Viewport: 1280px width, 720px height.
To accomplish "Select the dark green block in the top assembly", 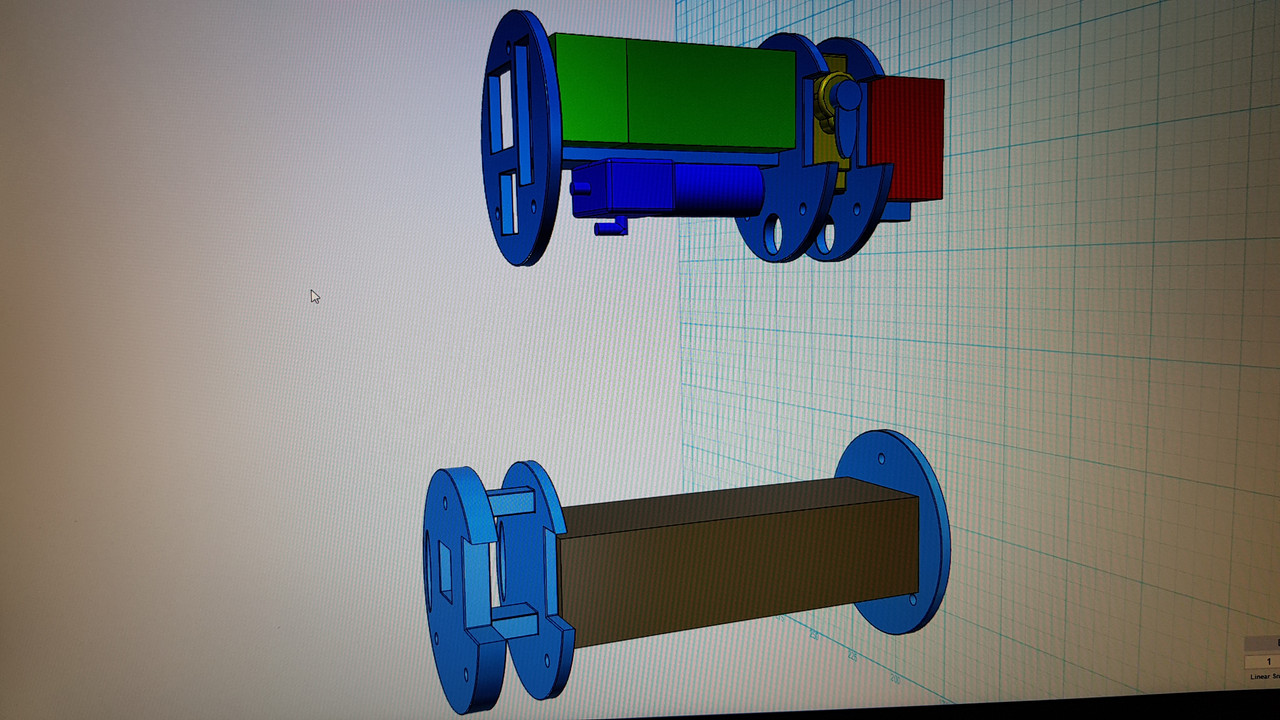I will [x=710, y=97].
